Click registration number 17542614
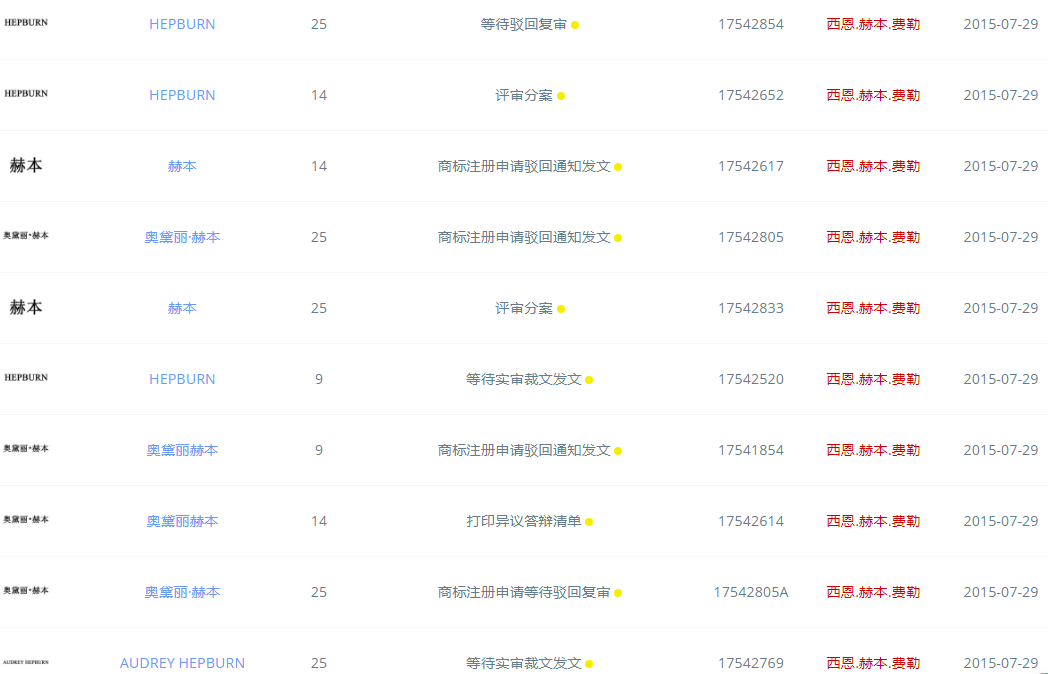 tap(751, 521)
